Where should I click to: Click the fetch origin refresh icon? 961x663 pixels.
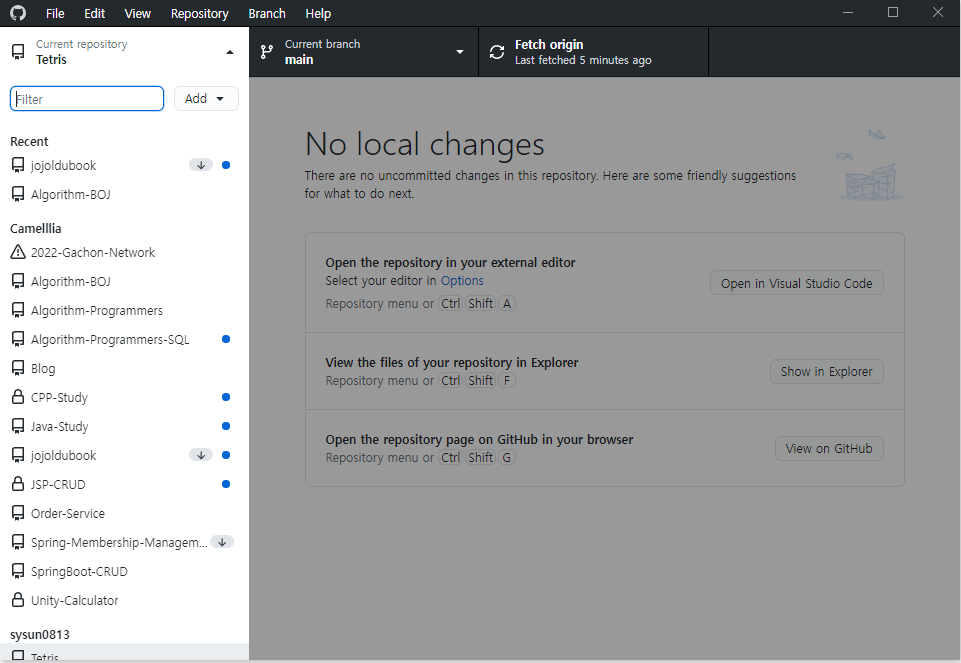[x=497, y=52]
